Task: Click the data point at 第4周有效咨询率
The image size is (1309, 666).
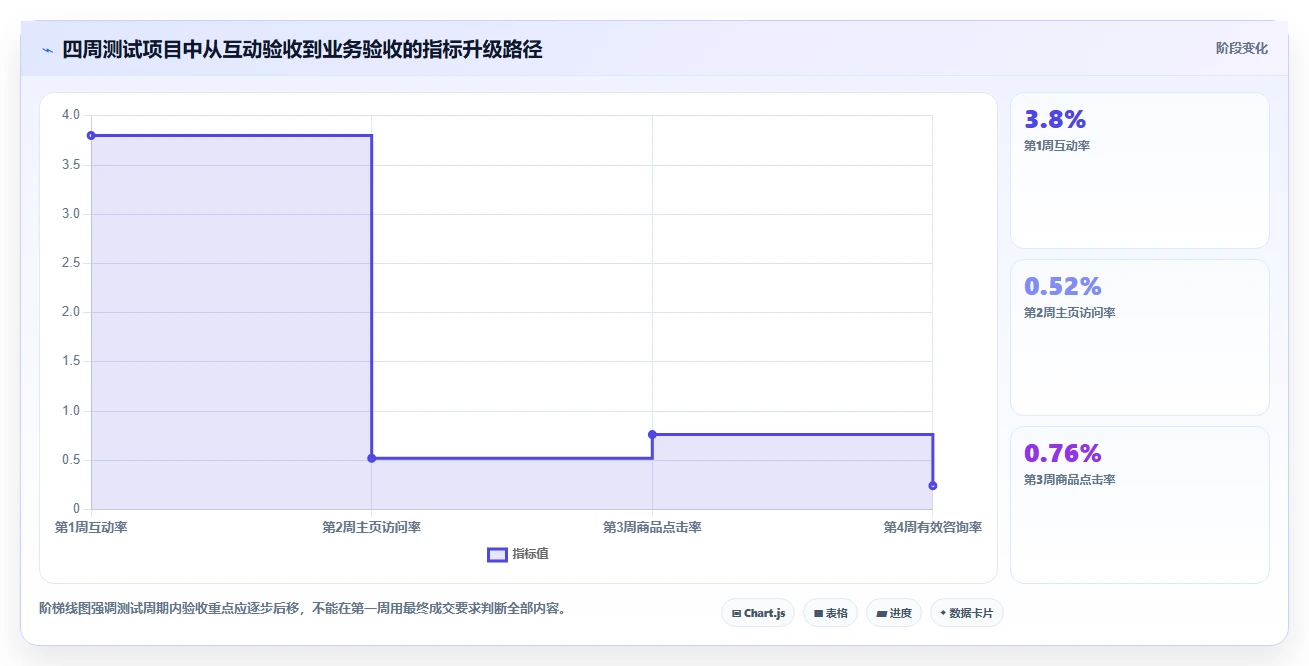Action: point(933,485)
